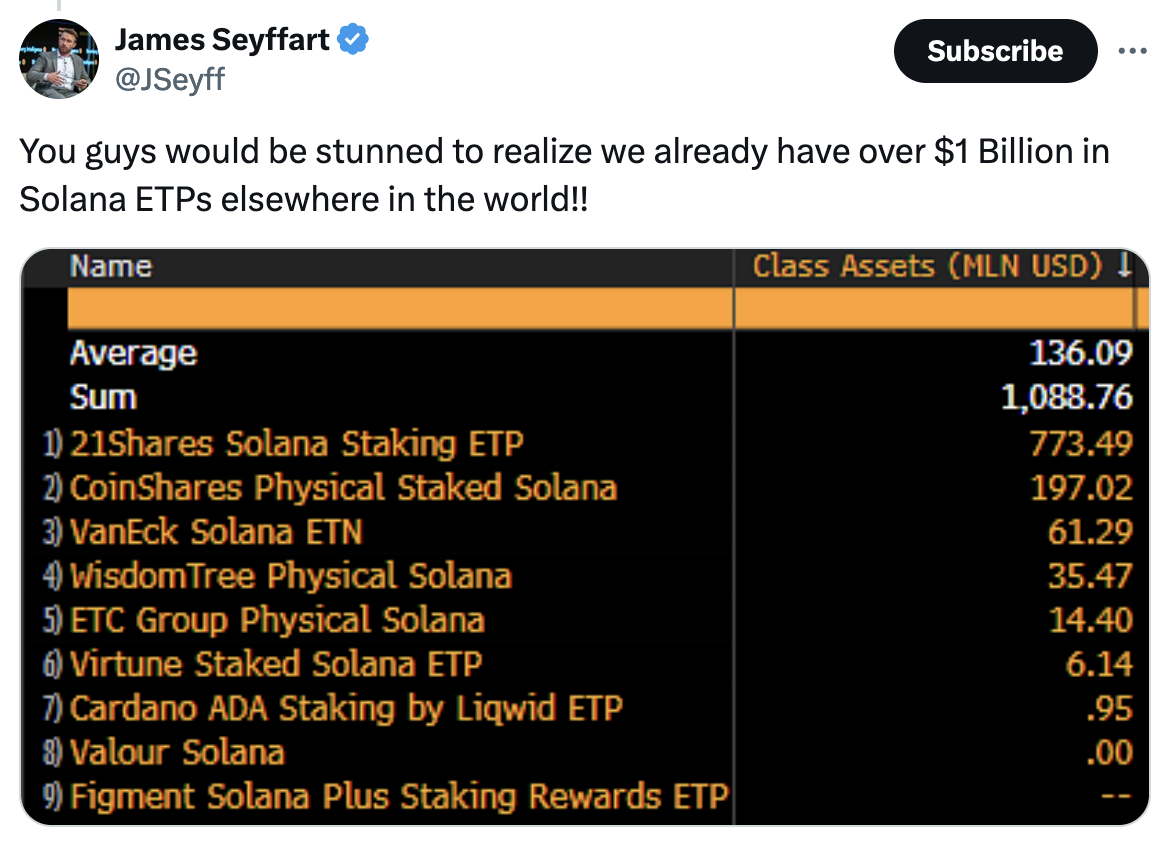Open the three-dot more options menu
Screen dimensions: 1176x854
pos(1132,50)
